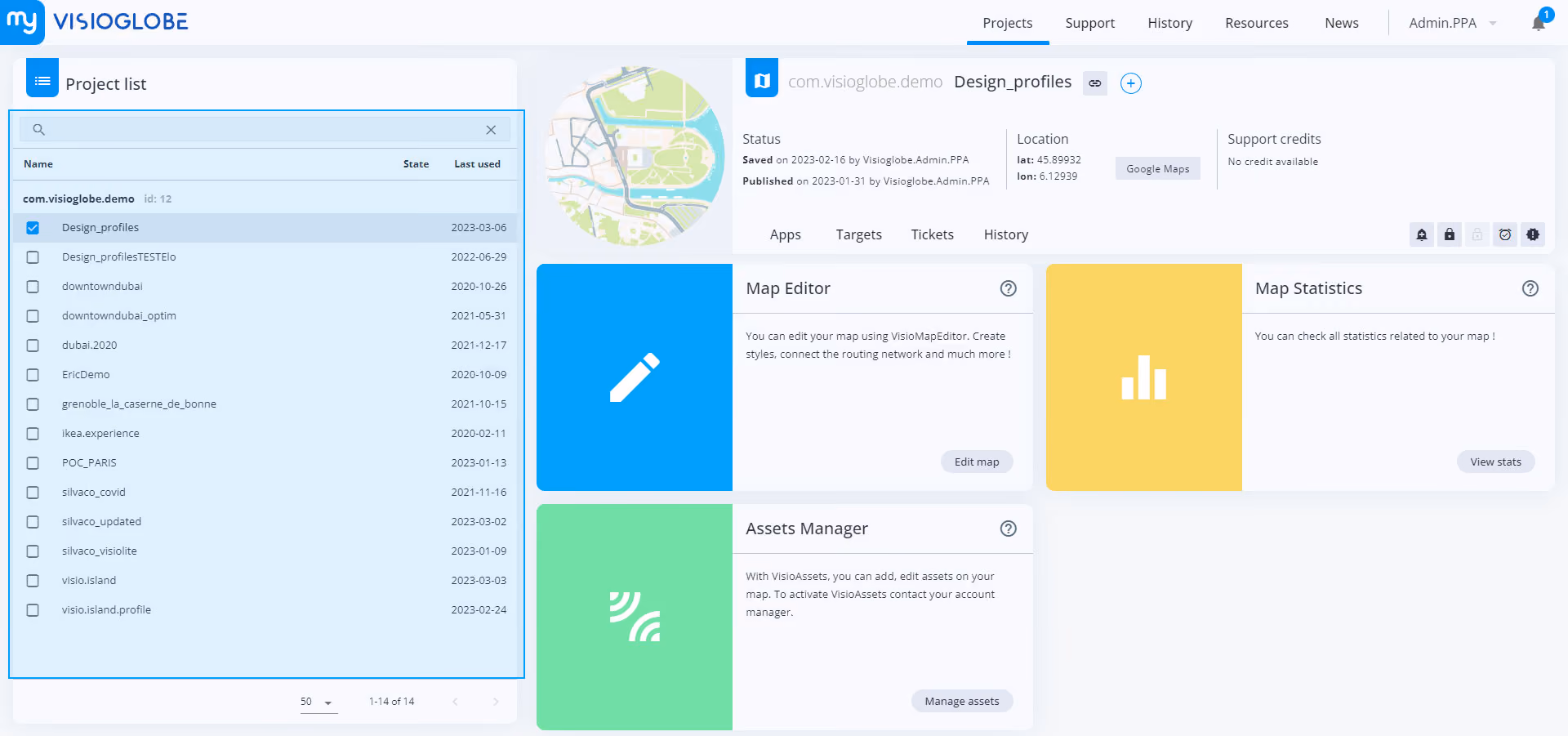Click the faded lock icon
Viewport: 1568px width, 736px height.
pyautogui.click(x=1477, y=235)
